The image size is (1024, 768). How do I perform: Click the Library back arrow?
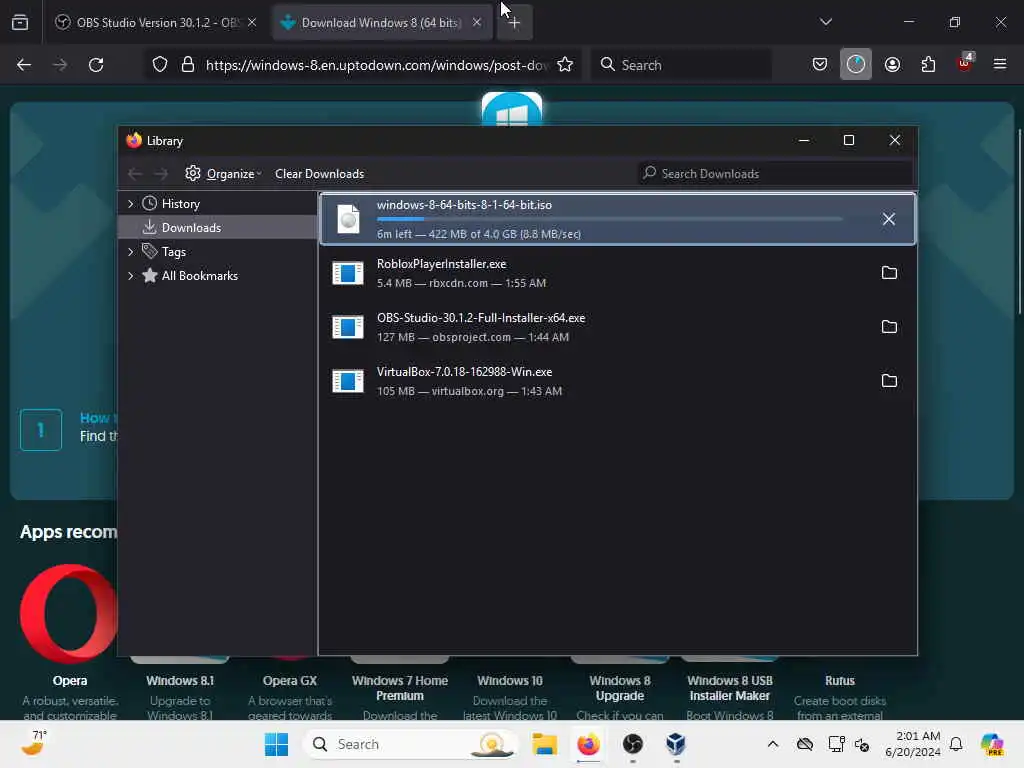pyautogui.click(x=135, y=174)
